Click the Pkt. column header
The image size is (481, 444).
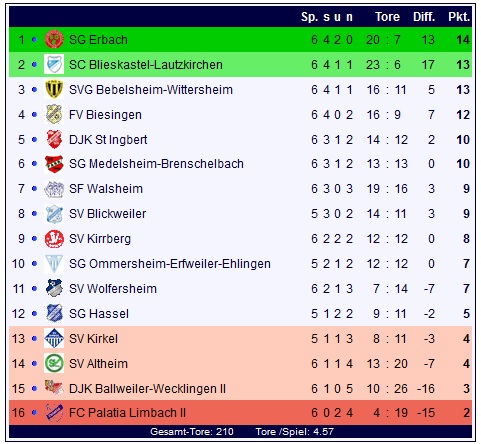tap(459, 17)
